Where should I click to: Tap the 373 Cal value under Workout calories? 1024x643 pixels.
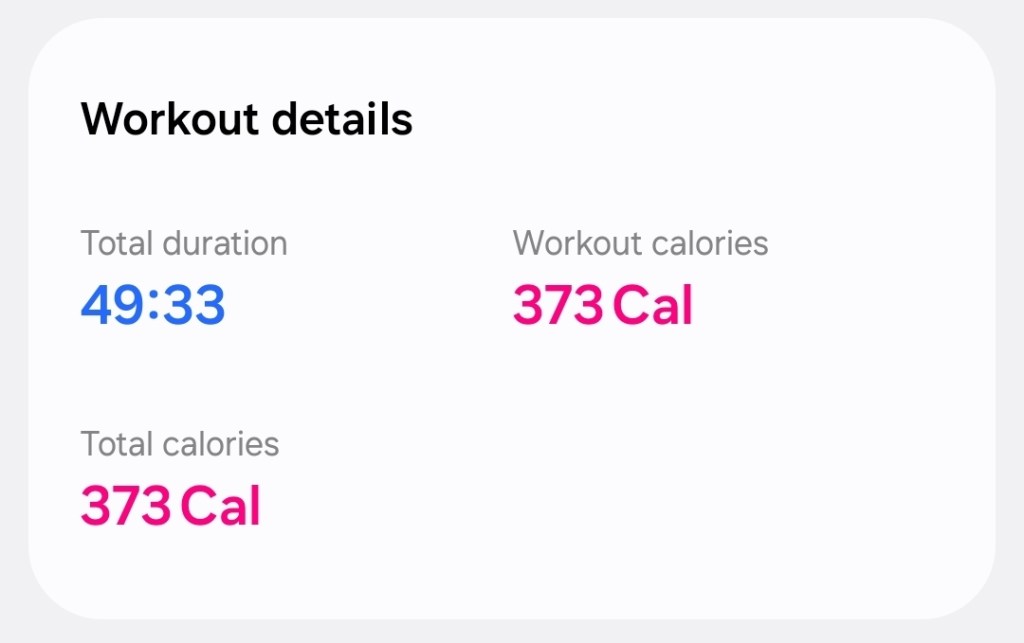click(602, 305)
